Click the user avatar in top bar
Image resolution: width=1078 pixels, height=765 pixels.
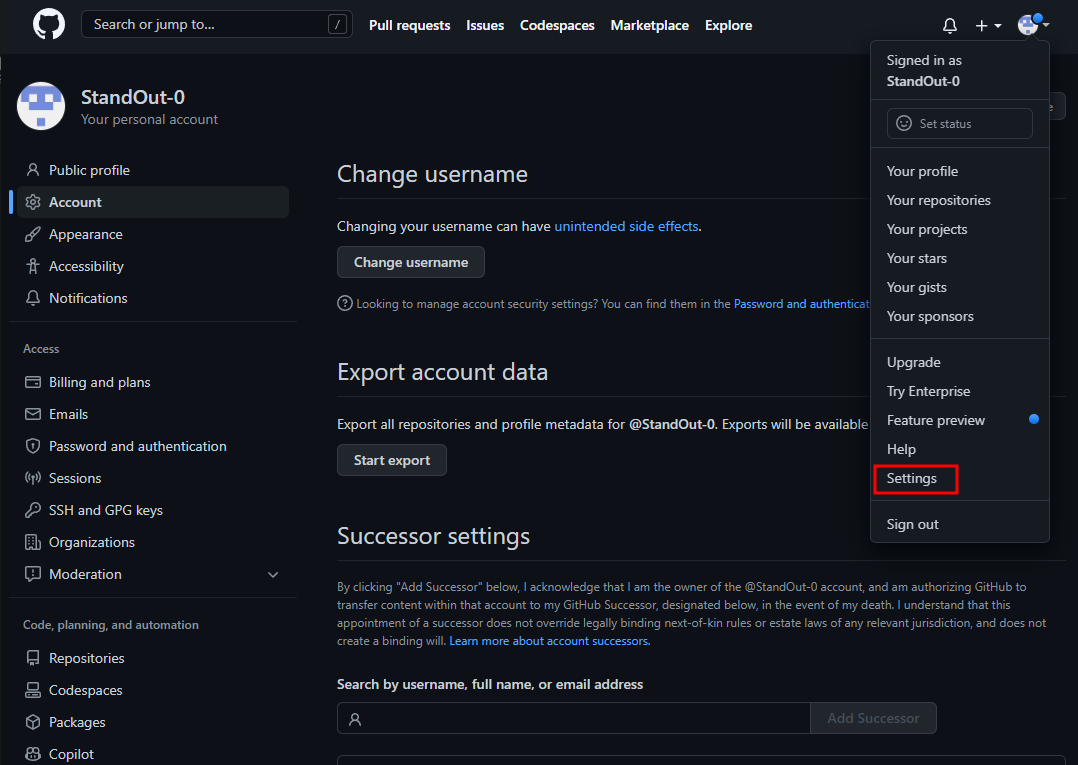tap(1027, 25)
